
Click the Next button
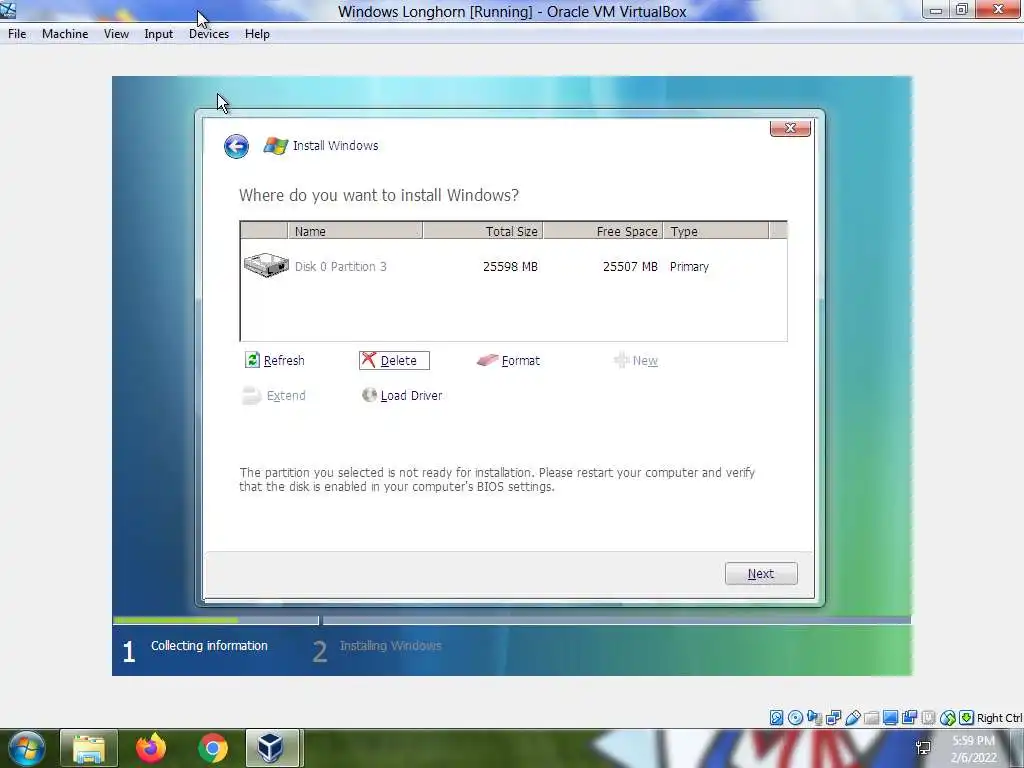[761, 573]
